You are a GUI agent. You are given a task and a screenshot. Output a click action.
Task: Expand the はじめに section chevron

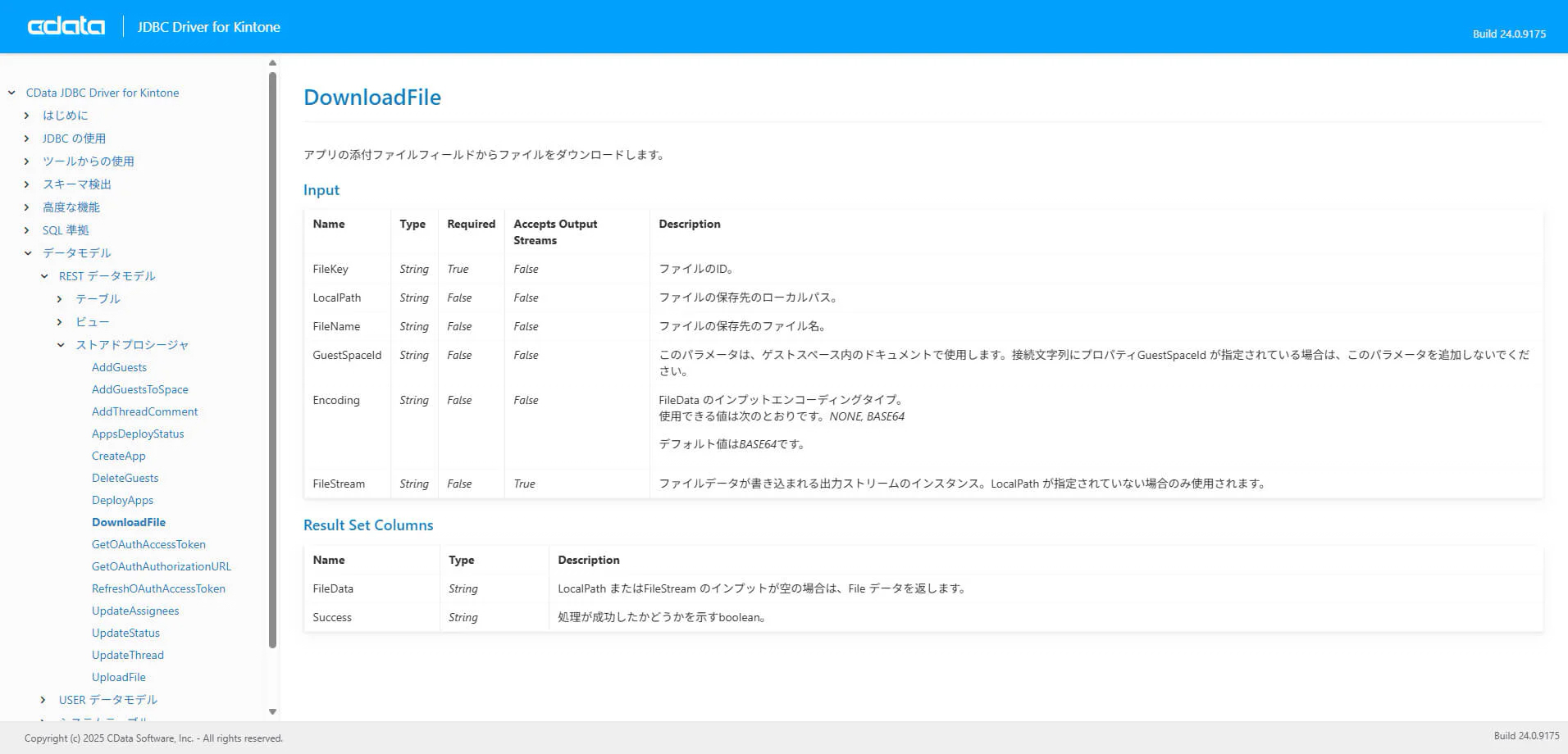click(27, 116)
